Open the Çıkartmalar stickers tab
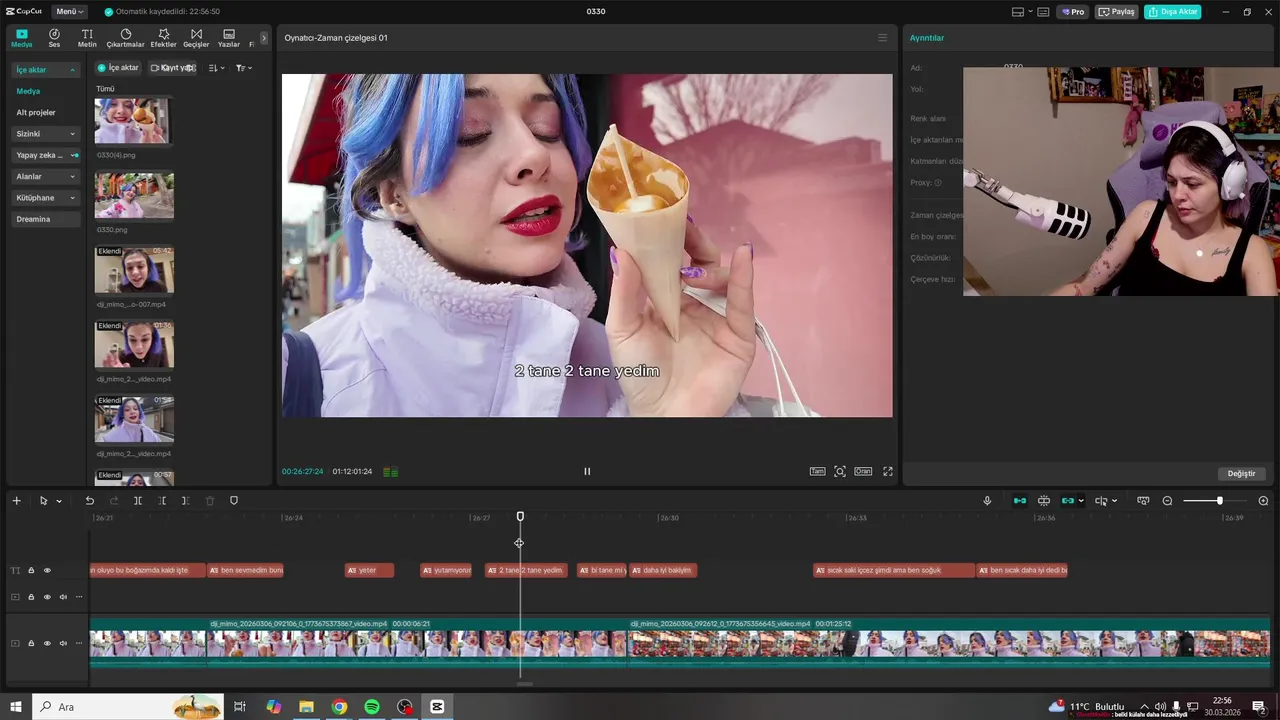1280x720 pixels. (x=125, y=38)
